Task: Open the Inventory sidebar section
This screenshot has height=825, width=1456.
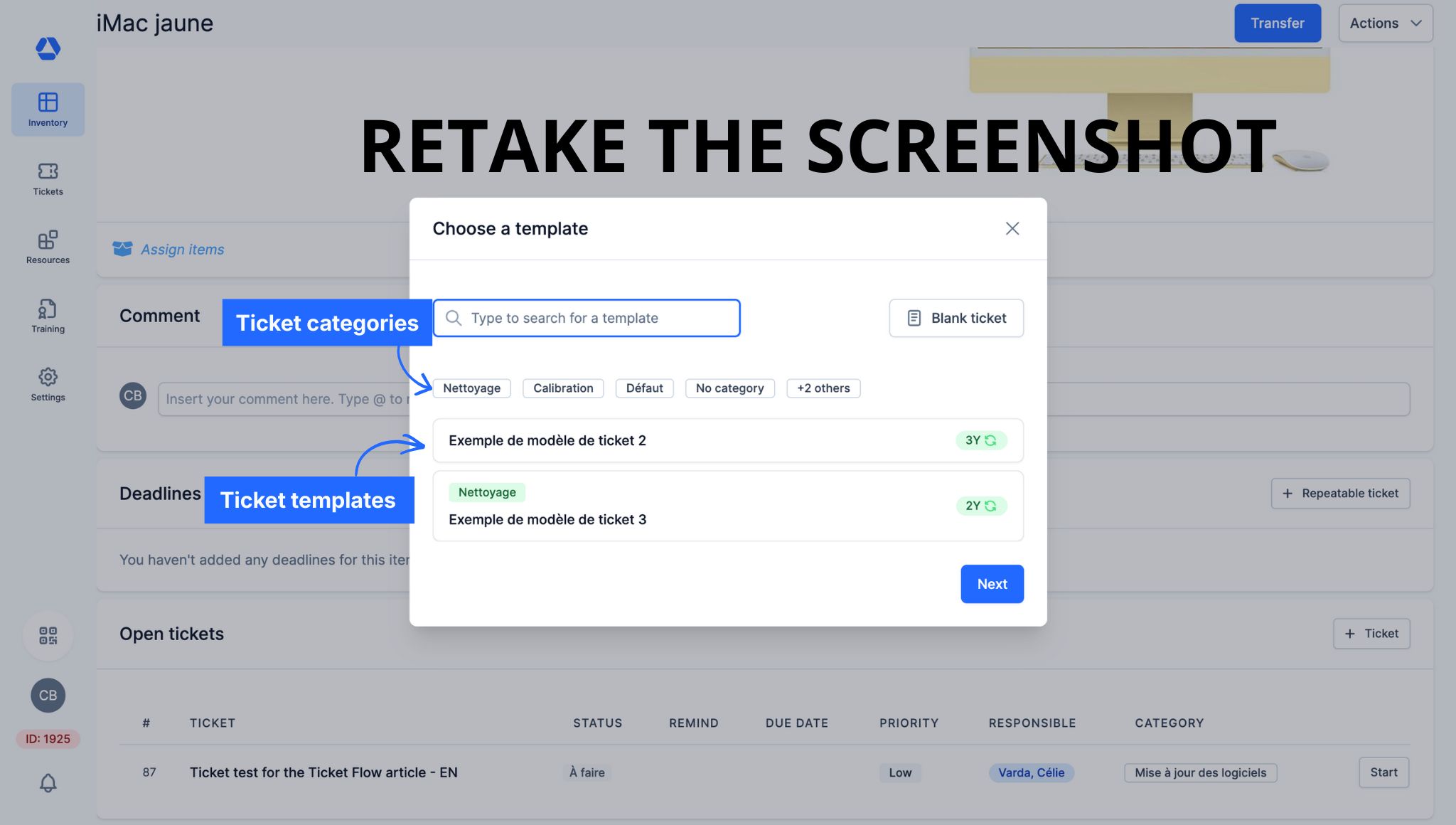Action: pos(48,110)
